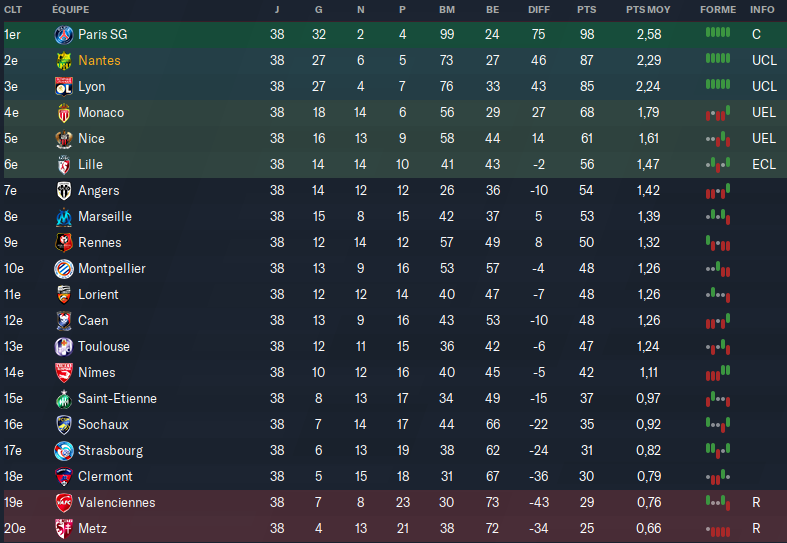Open the Saint-Etienne crest icon
The width and height of the screenshot is (787, 543).
point(64,399)
